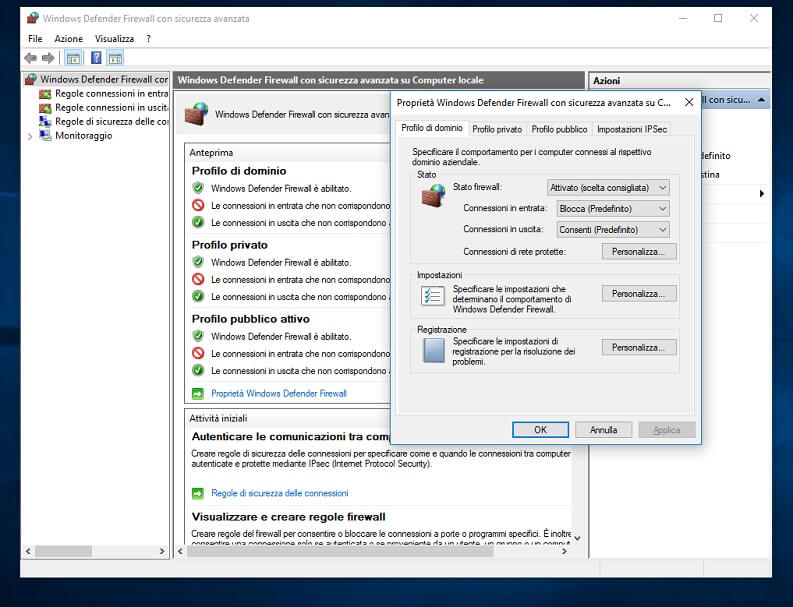Image resolution: width=793 pixels, height=607 pixels.
Task: Click the root Windows Defender Firewall tree icon
Action: coord(31,79)
